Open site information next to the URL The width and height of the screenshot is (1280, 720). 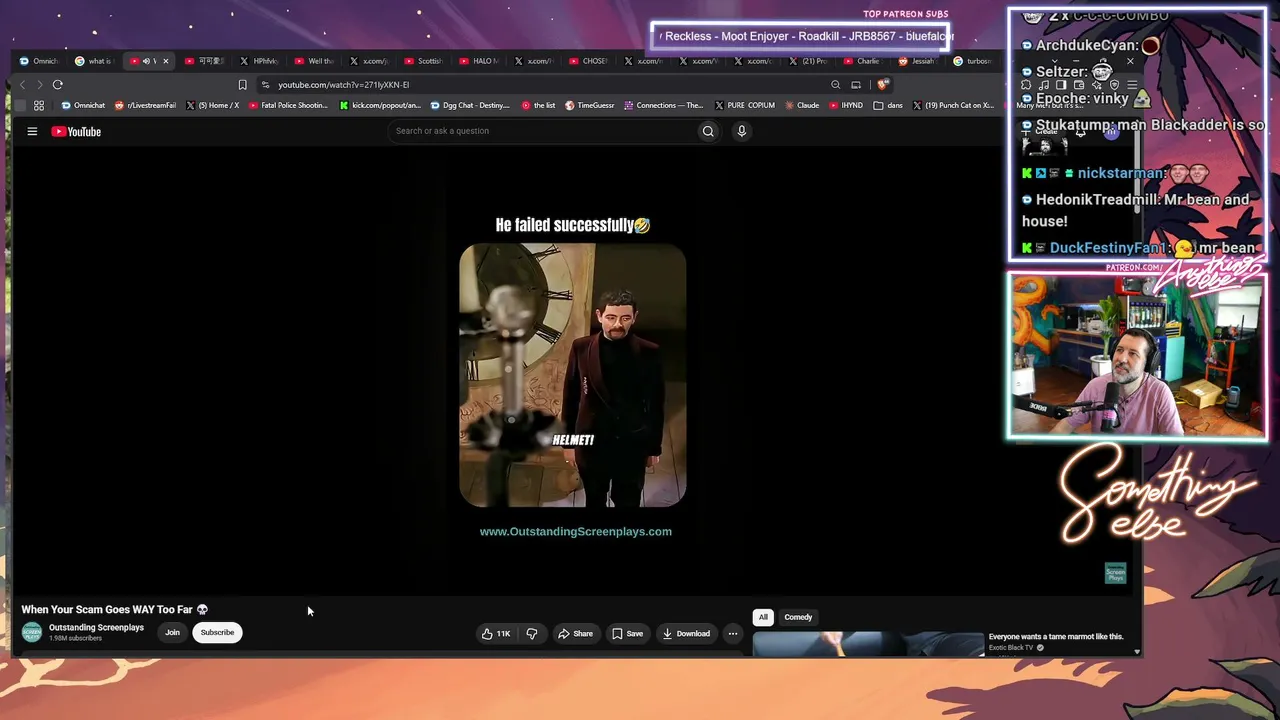[265, 85]
